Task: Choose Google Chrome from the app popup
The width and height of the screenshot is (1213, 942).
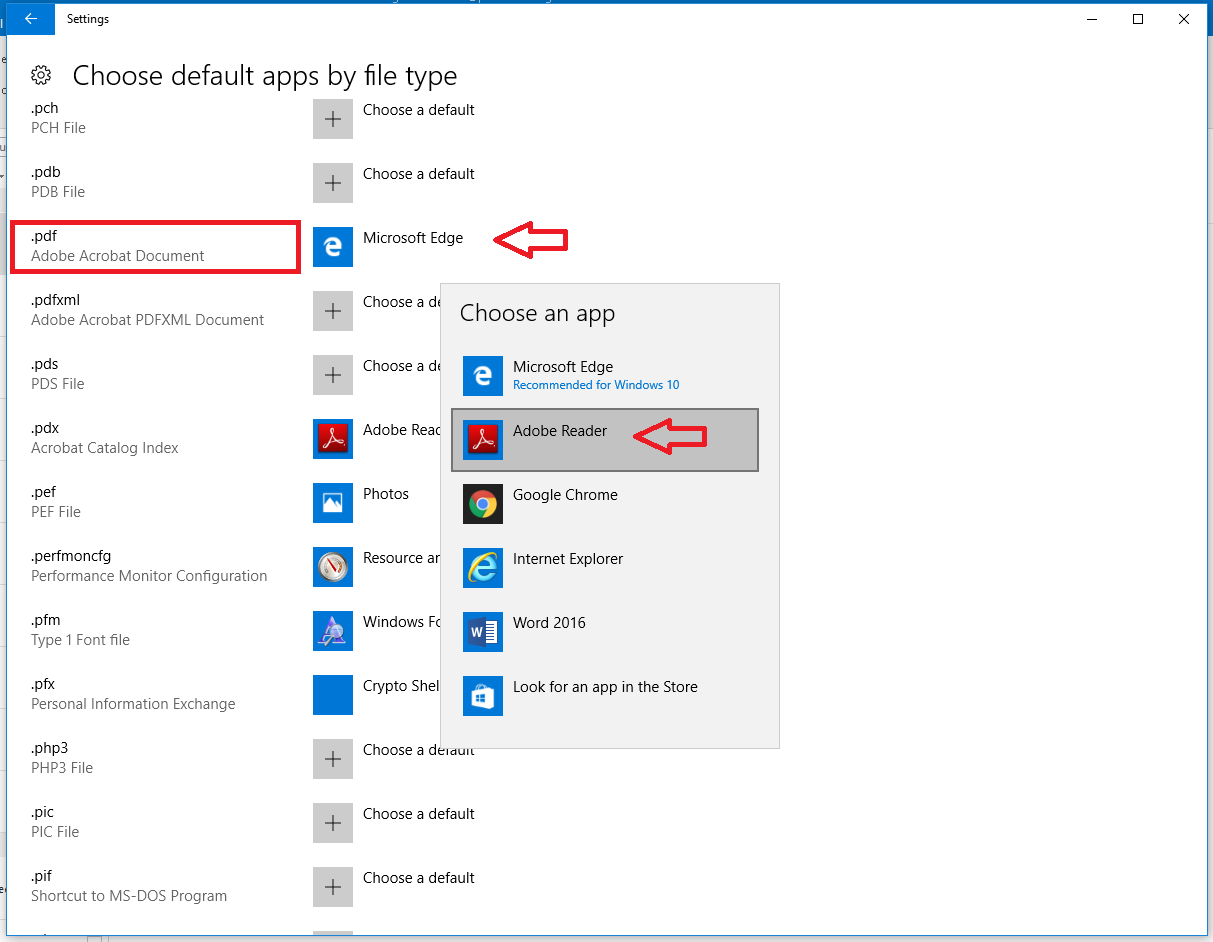Action: point(565,495)
